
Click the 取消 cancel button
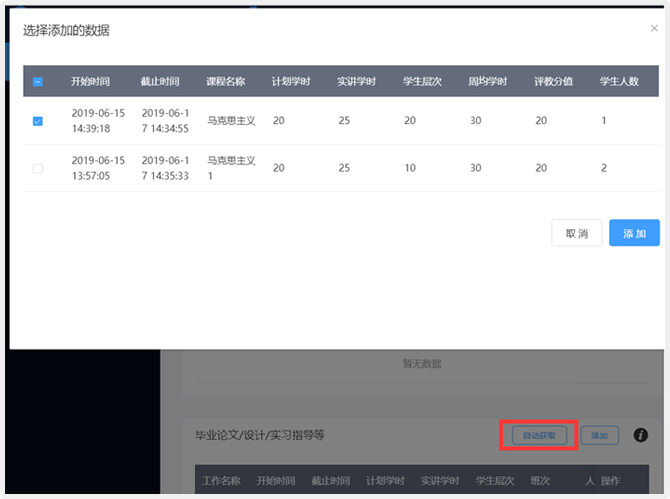(577, 233)
